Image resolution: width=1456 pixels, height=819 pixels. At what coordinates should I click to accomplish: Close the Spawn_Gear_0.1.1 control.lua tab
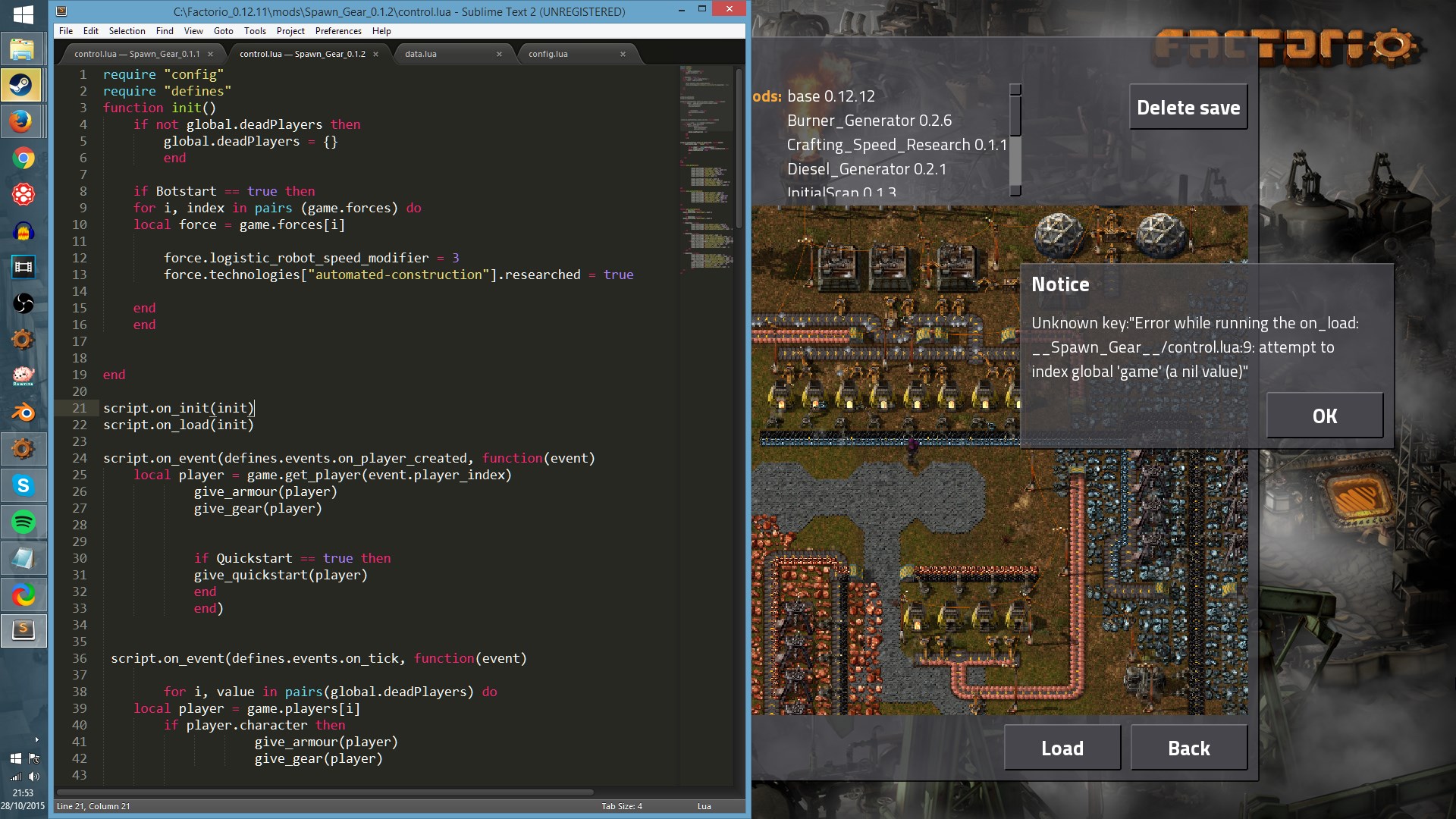210,54
